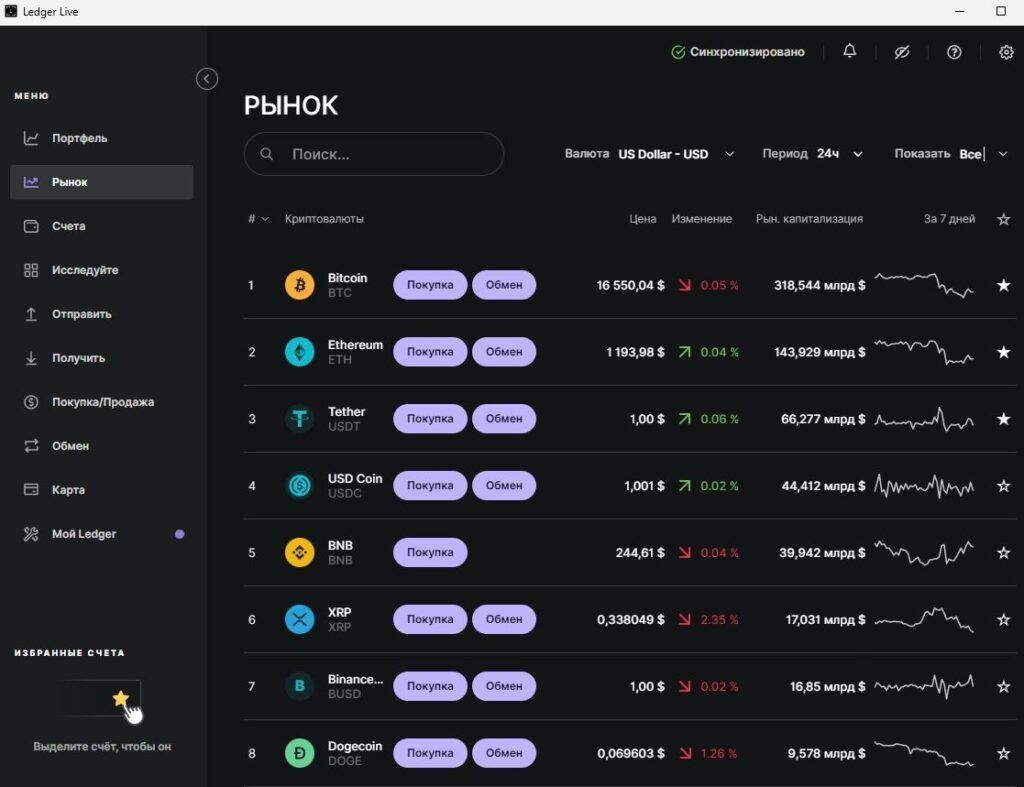Screen dimensions: 1024x787
Task: Click inside the Поиск search field
Action: pos(373,154)
